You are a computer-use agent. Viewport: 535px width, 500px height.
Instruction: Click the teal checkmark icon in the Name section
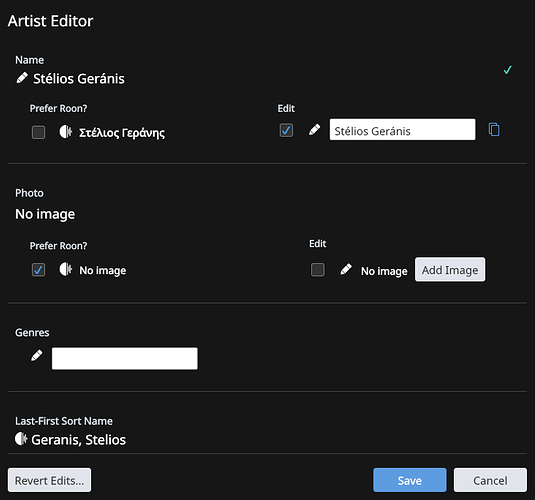coord(507,70)
